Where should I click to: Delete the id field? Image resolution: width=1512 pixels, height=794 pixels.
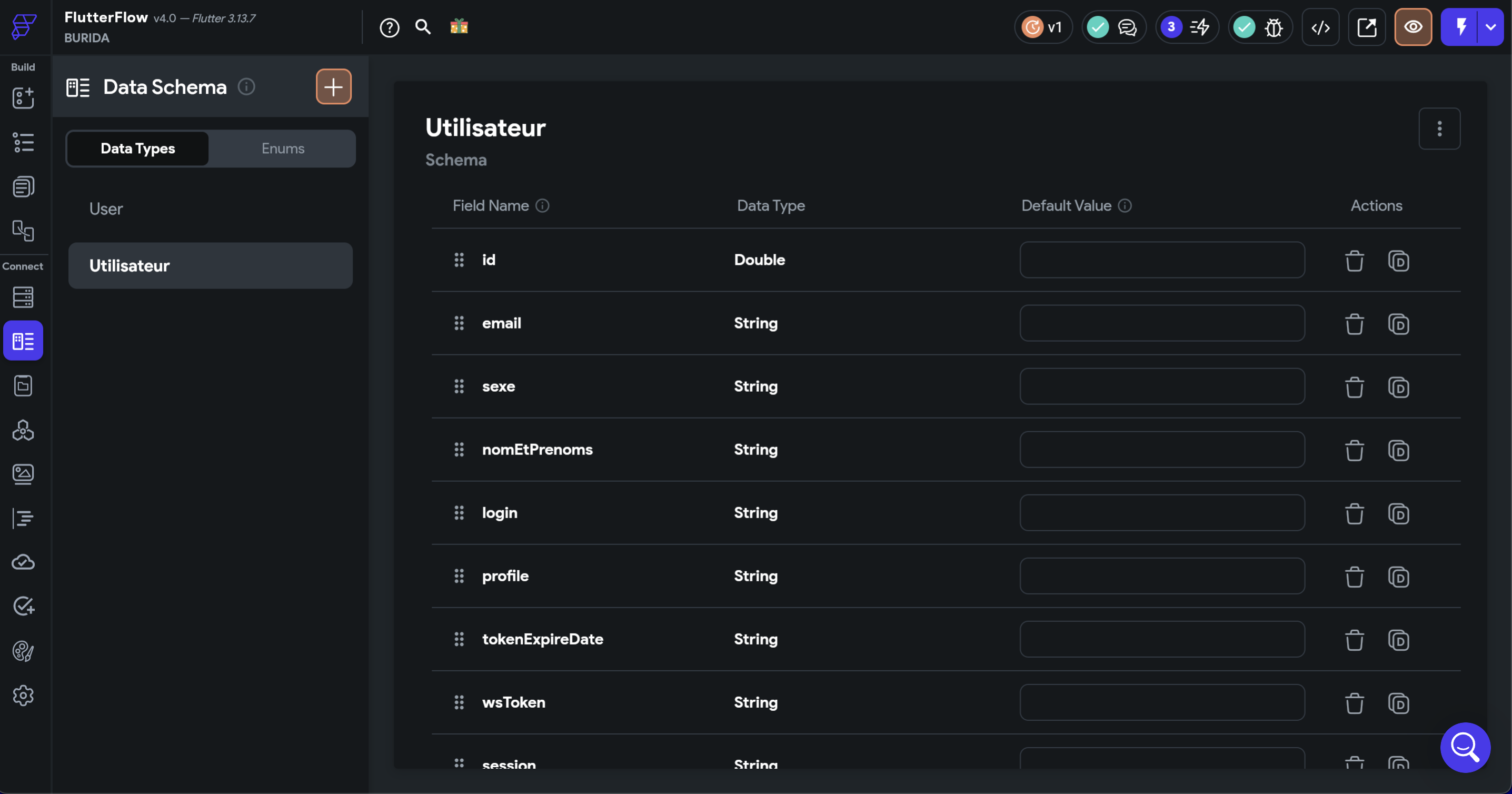[1354, 261]
